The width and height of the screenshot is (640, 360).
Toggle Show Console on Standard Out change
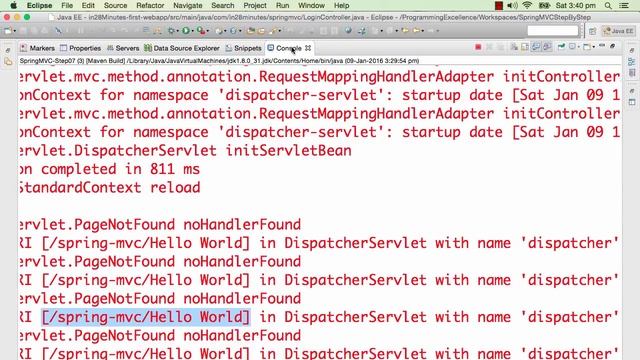point(536,47)
